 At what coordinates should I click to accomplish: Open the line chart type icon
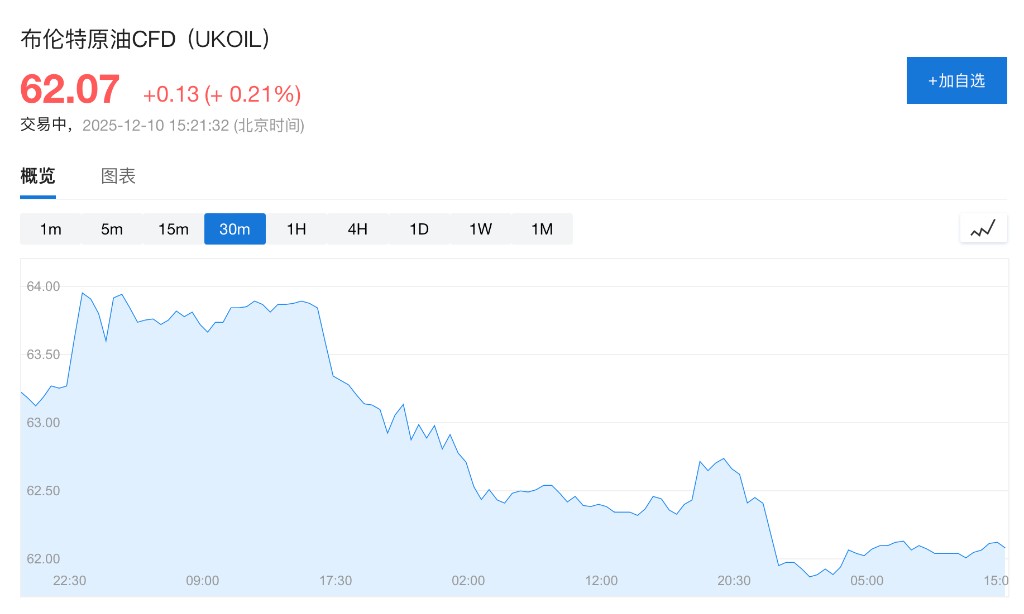pyautogui.click(x=983, y=229)
